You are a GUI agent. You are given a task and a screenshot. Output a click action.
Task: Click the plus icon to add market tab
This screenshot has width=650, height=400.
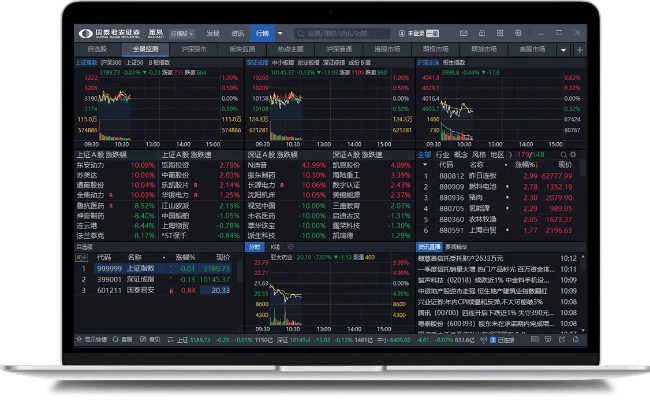click(x=577, y=47)
